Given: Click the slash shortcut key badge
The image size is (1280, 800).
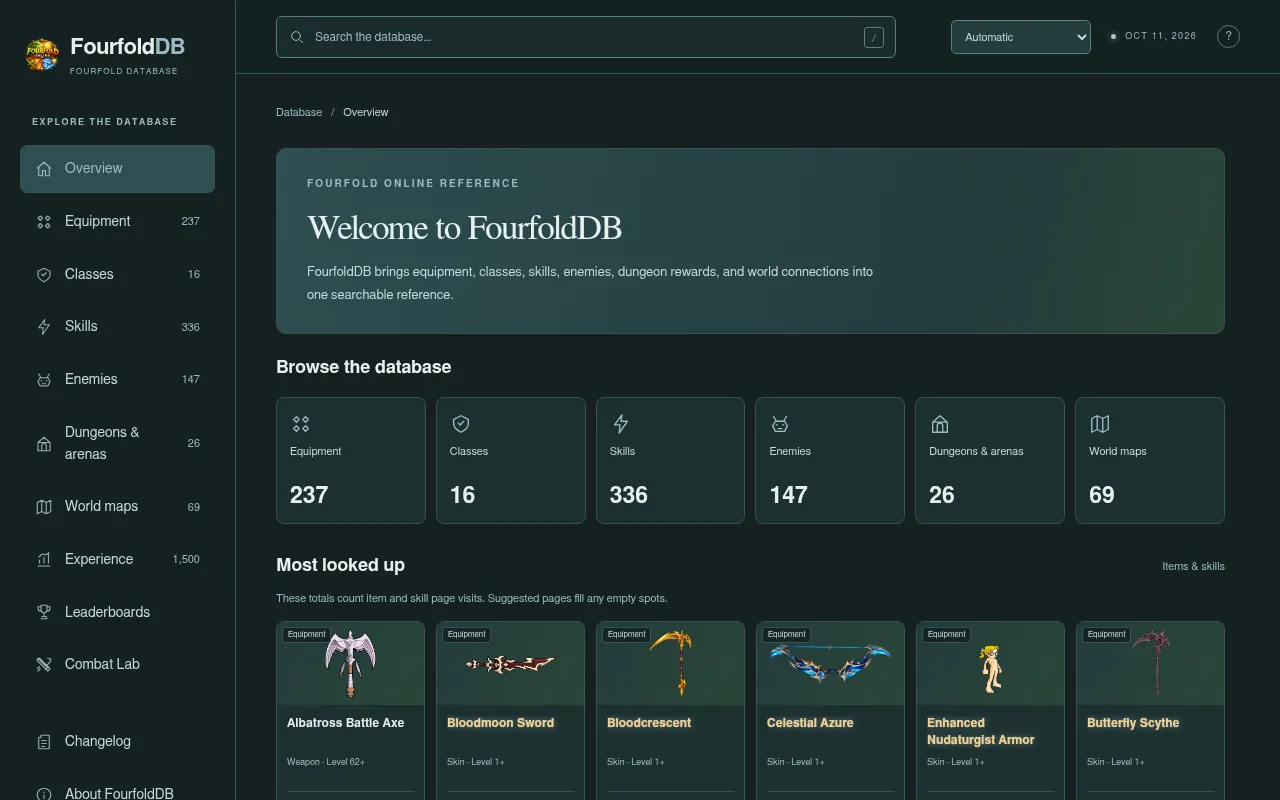Looking at the screenshot, I should click(874, 38).
